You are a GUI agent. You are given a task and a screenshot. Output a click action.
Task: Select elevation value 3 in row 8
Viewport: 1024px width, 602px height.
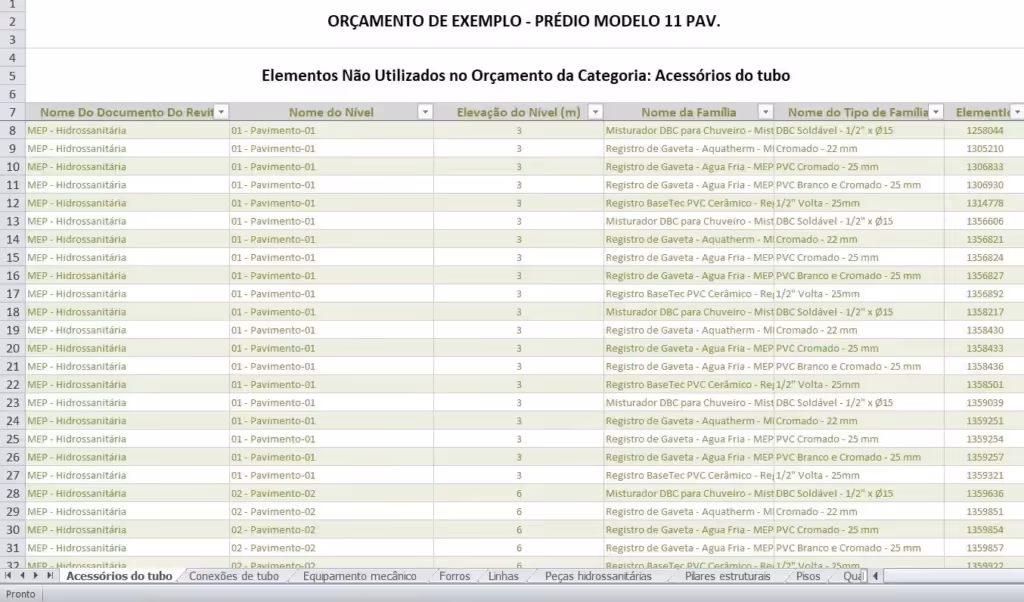(x=519, y=131)
